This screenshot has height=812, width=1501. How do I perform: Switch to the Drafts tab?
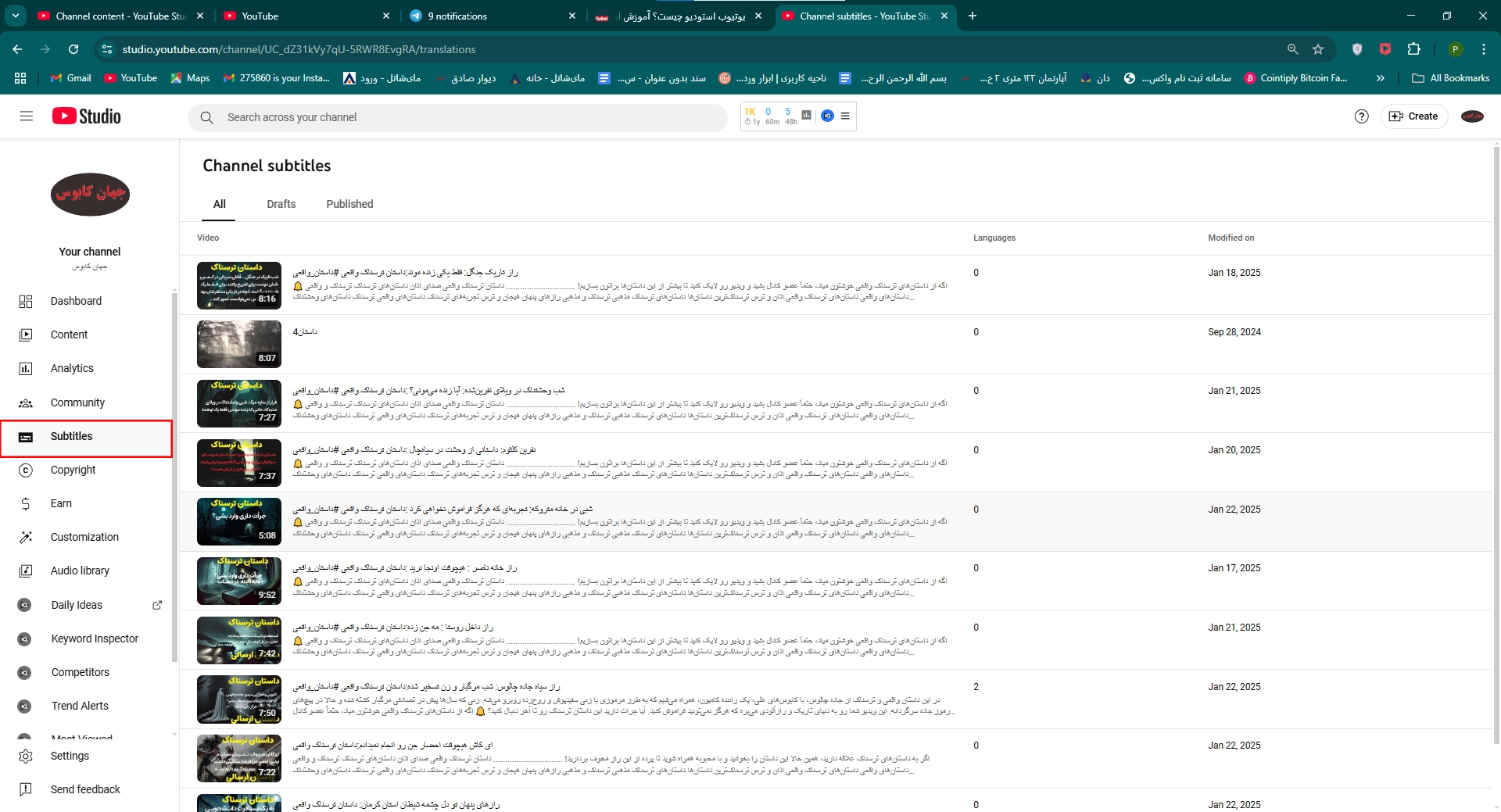pos(281,204)
